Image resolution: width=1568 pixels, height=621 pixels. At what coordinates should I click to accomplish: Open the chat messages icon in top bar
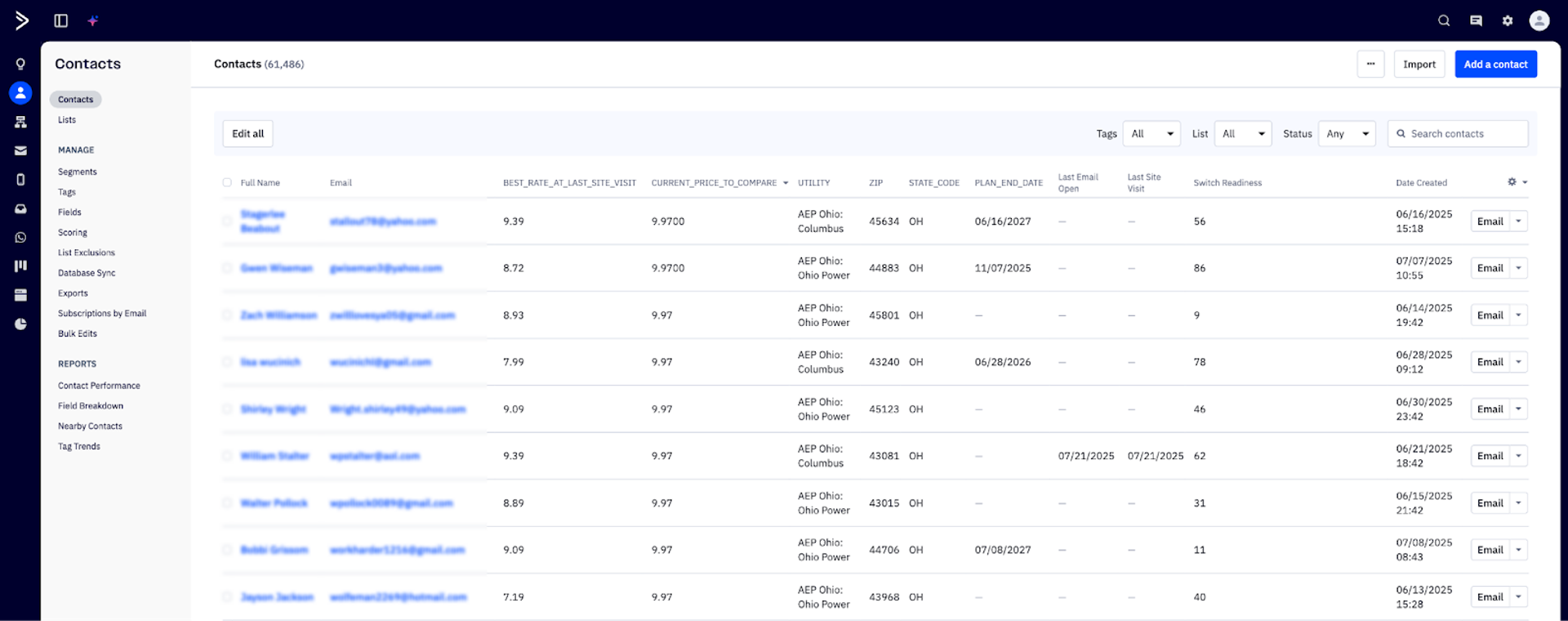point(1476,20)
